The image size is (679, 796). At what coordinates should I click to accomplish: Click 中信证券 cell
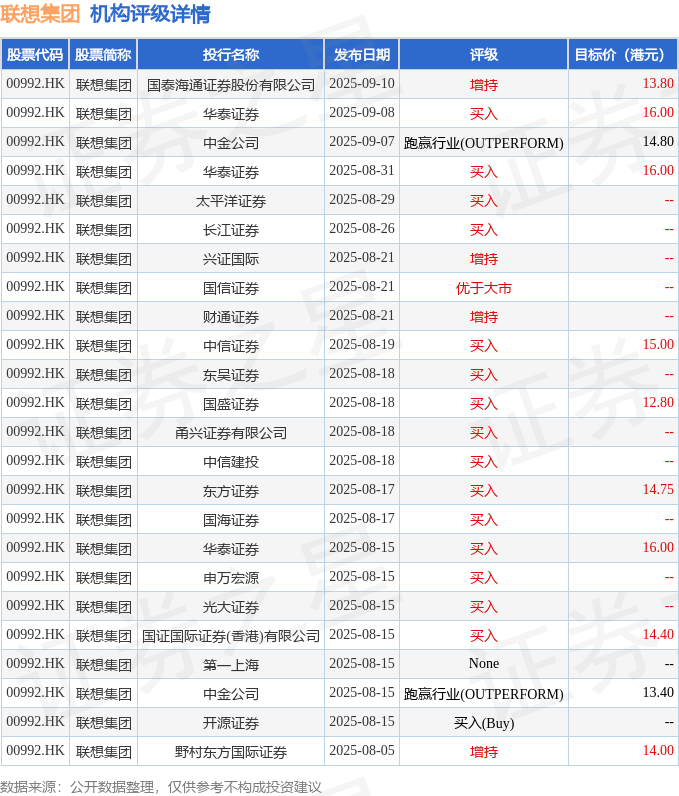pyautogui.click(x=231, y=346)
